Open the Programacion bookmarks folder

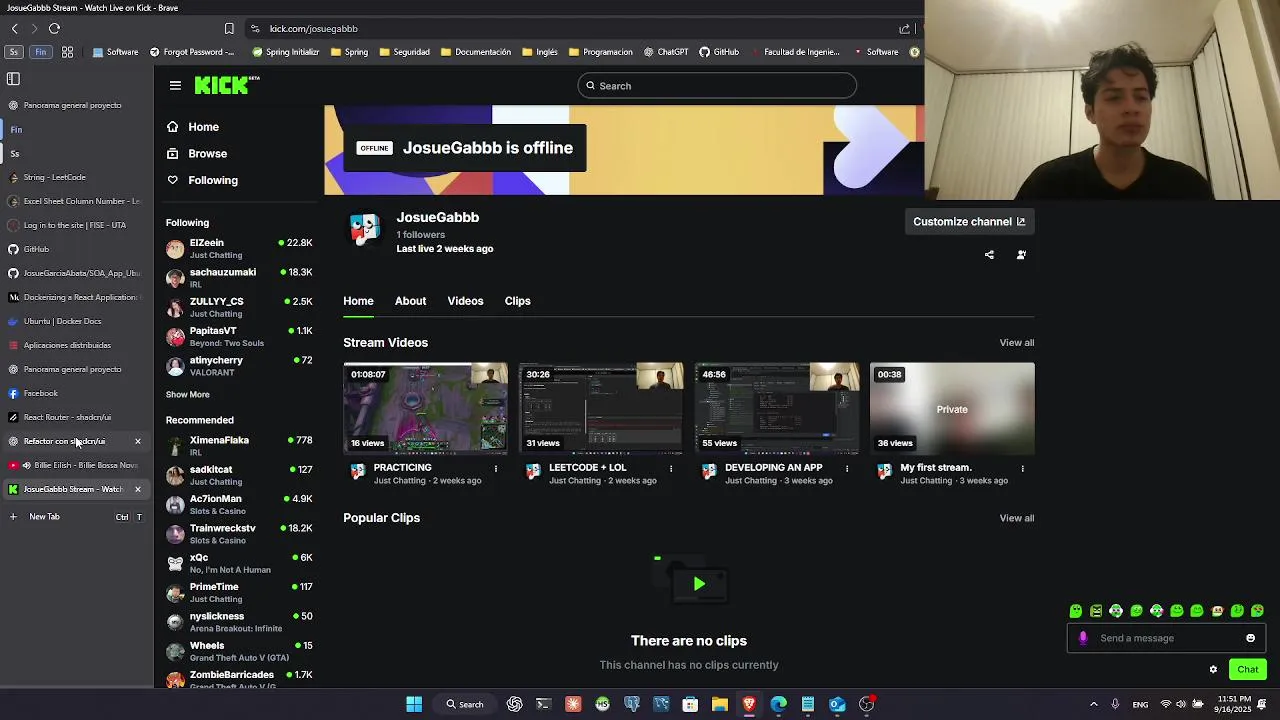pyautogui.click(x=600, y=52)
